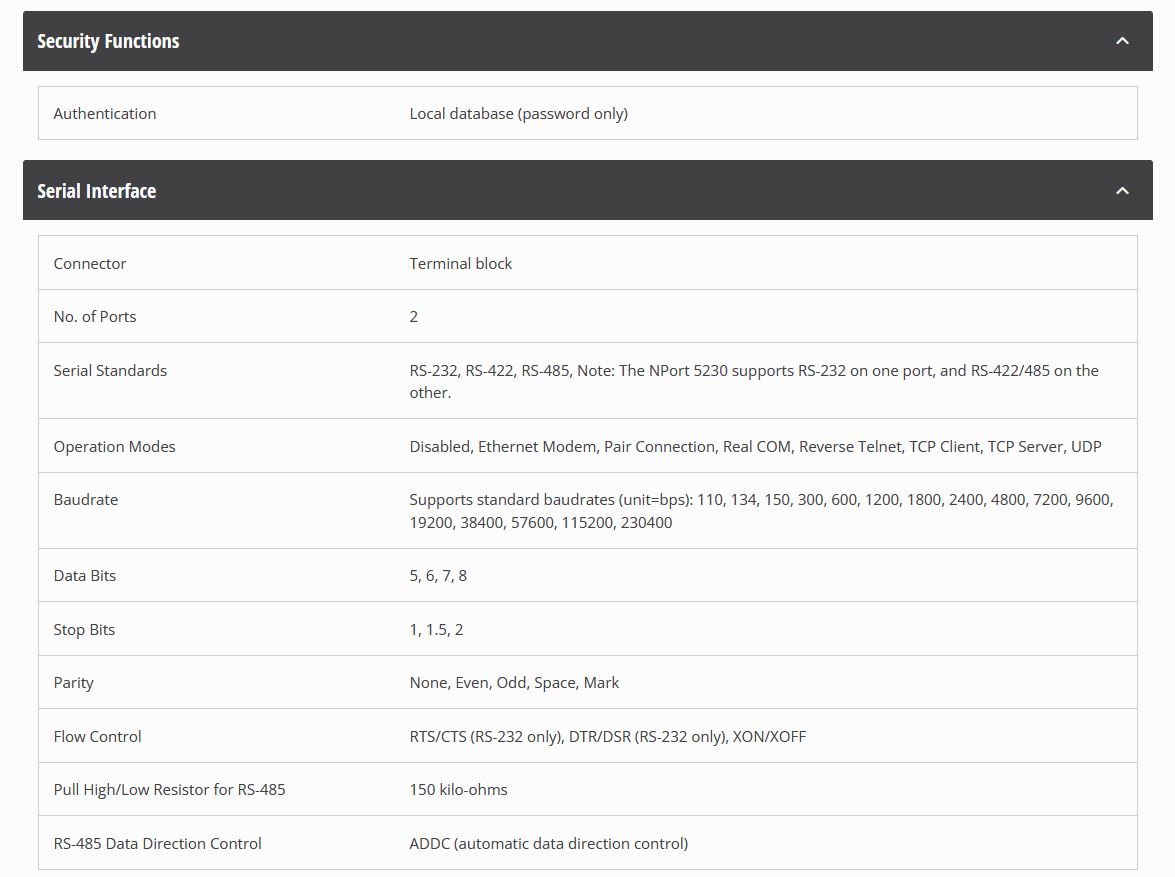Select the Parity value 'None, Even, Odd, Space, Mark'
The width and height of the screenshot is (1175, 877).
click(513, 682)
